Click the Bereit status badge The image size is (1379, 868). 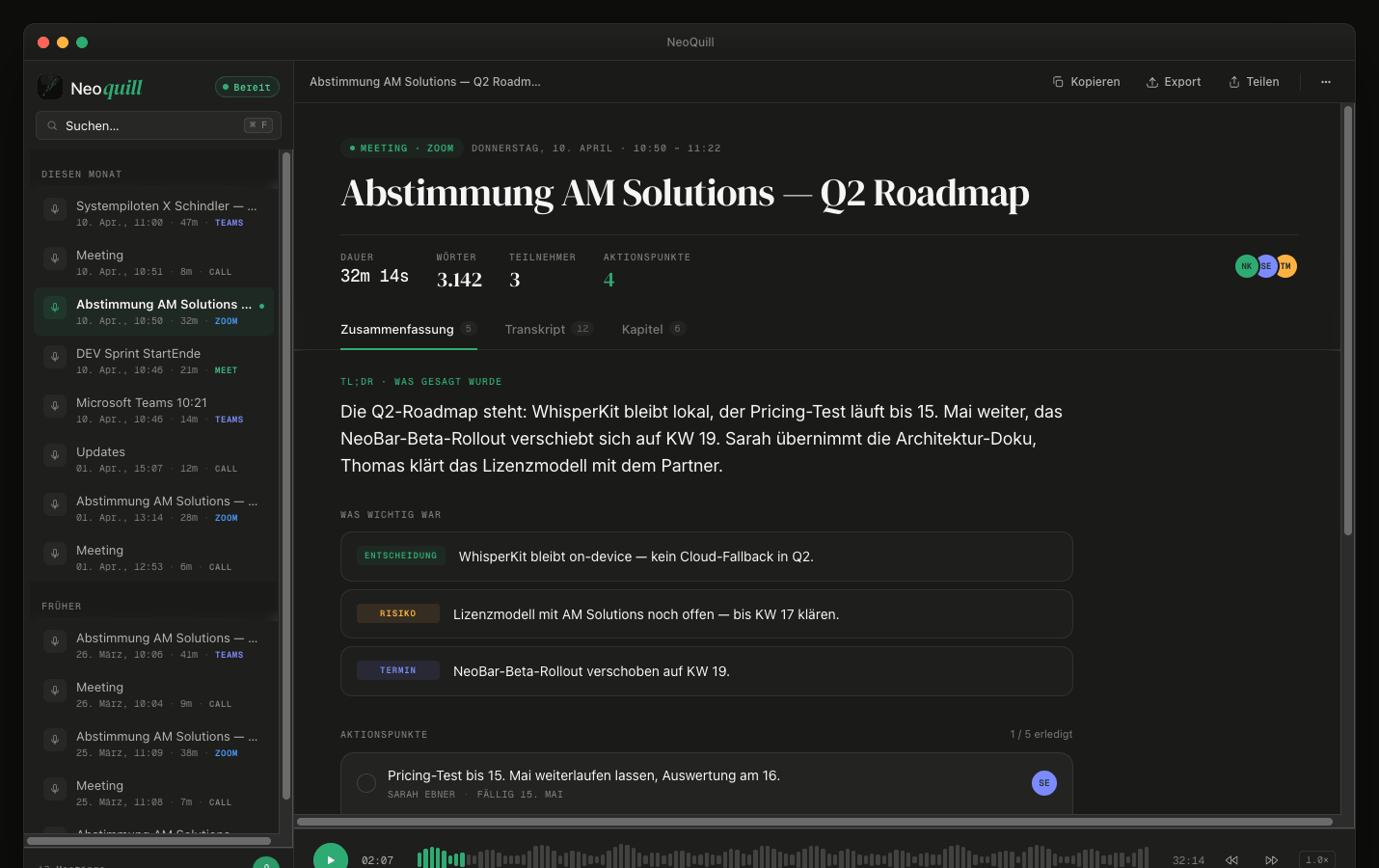click(247, 87)
